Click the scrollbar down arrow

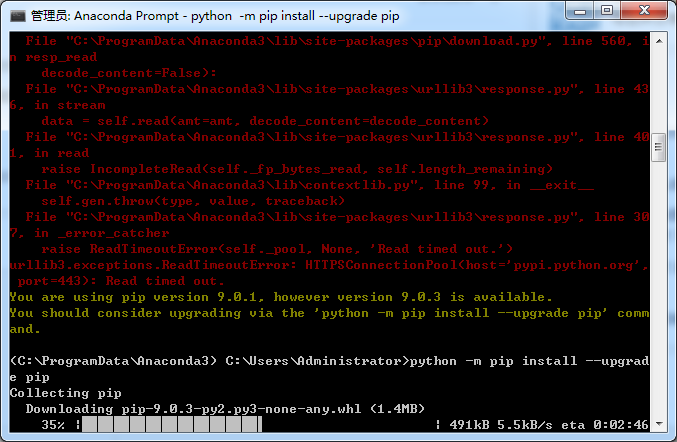click(659, 424)
